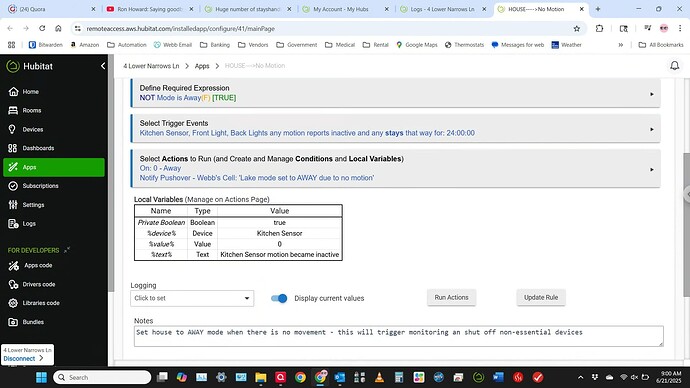Collapse the Hubitat sidebar arrow

point(103,66)
